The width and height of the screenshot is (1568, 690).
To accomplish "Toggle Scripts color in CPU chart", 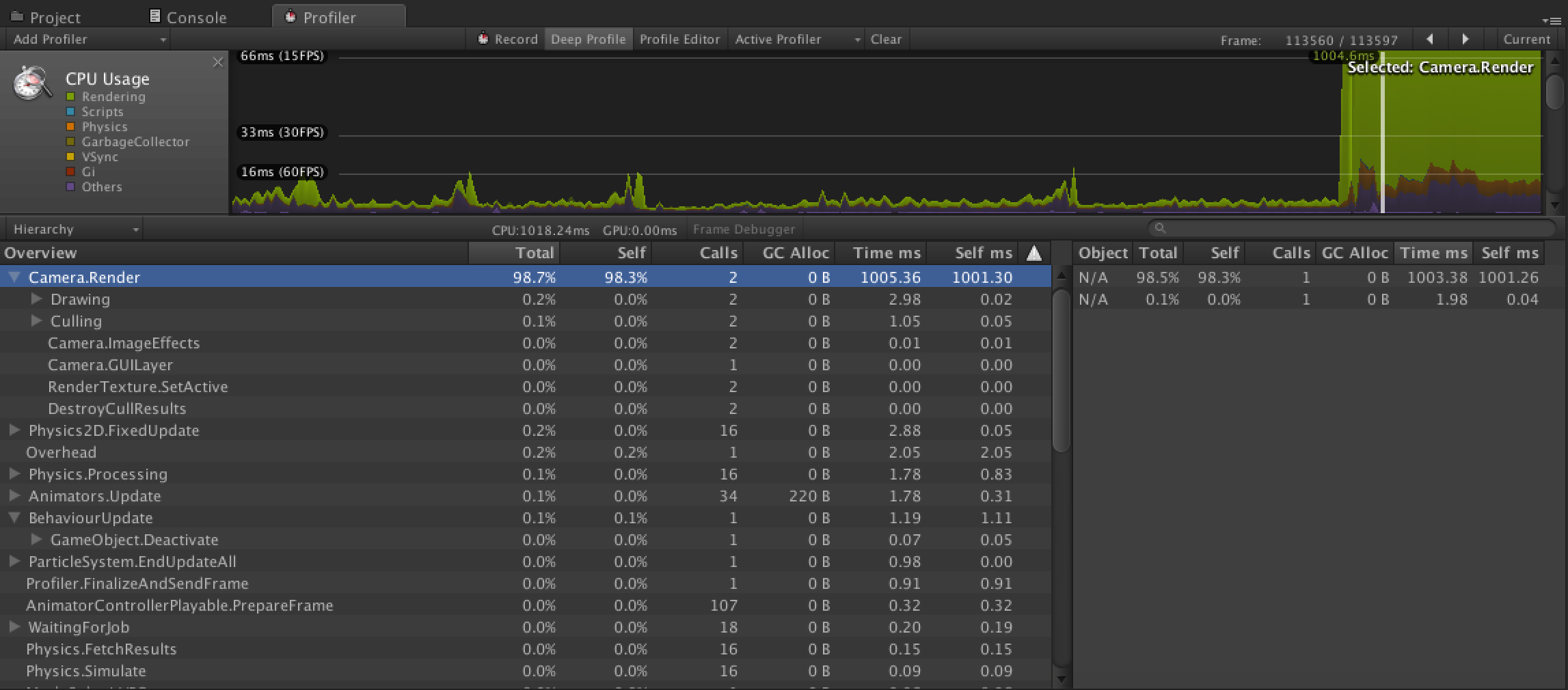I will coord(70,111).
